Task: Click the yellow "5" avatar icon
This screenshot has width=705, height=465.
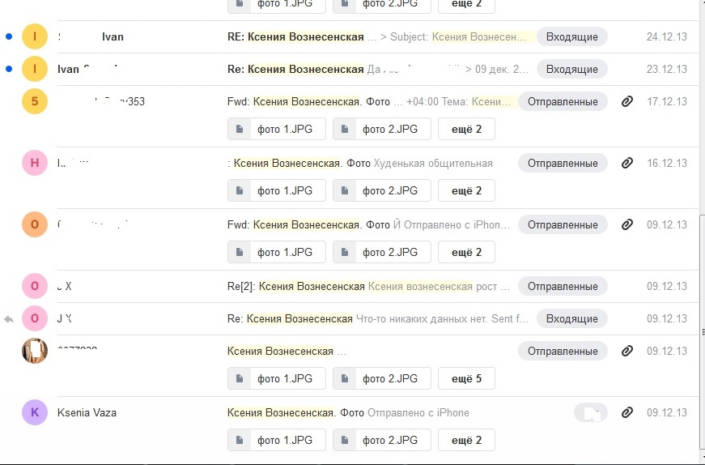Action: click(35, 101)
